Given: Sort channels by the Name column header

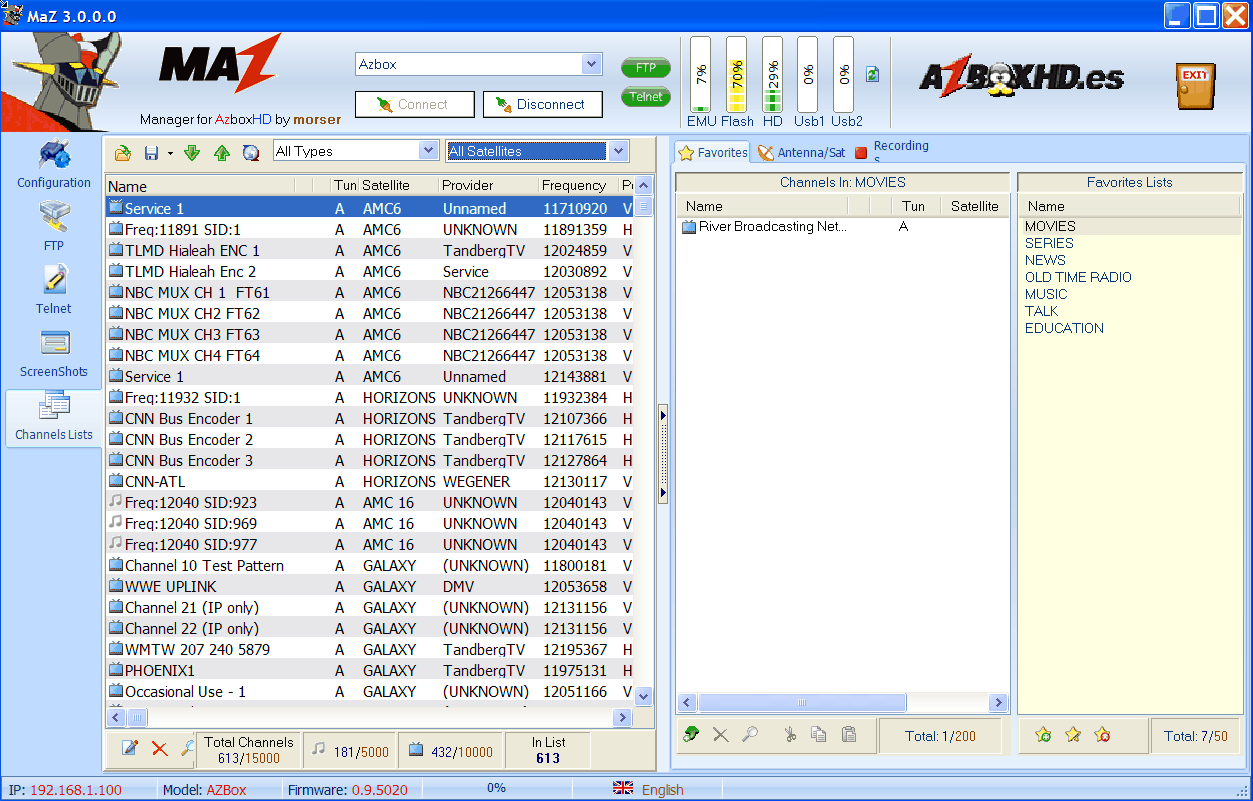Looking at the screenshot, I should point(200,185).
